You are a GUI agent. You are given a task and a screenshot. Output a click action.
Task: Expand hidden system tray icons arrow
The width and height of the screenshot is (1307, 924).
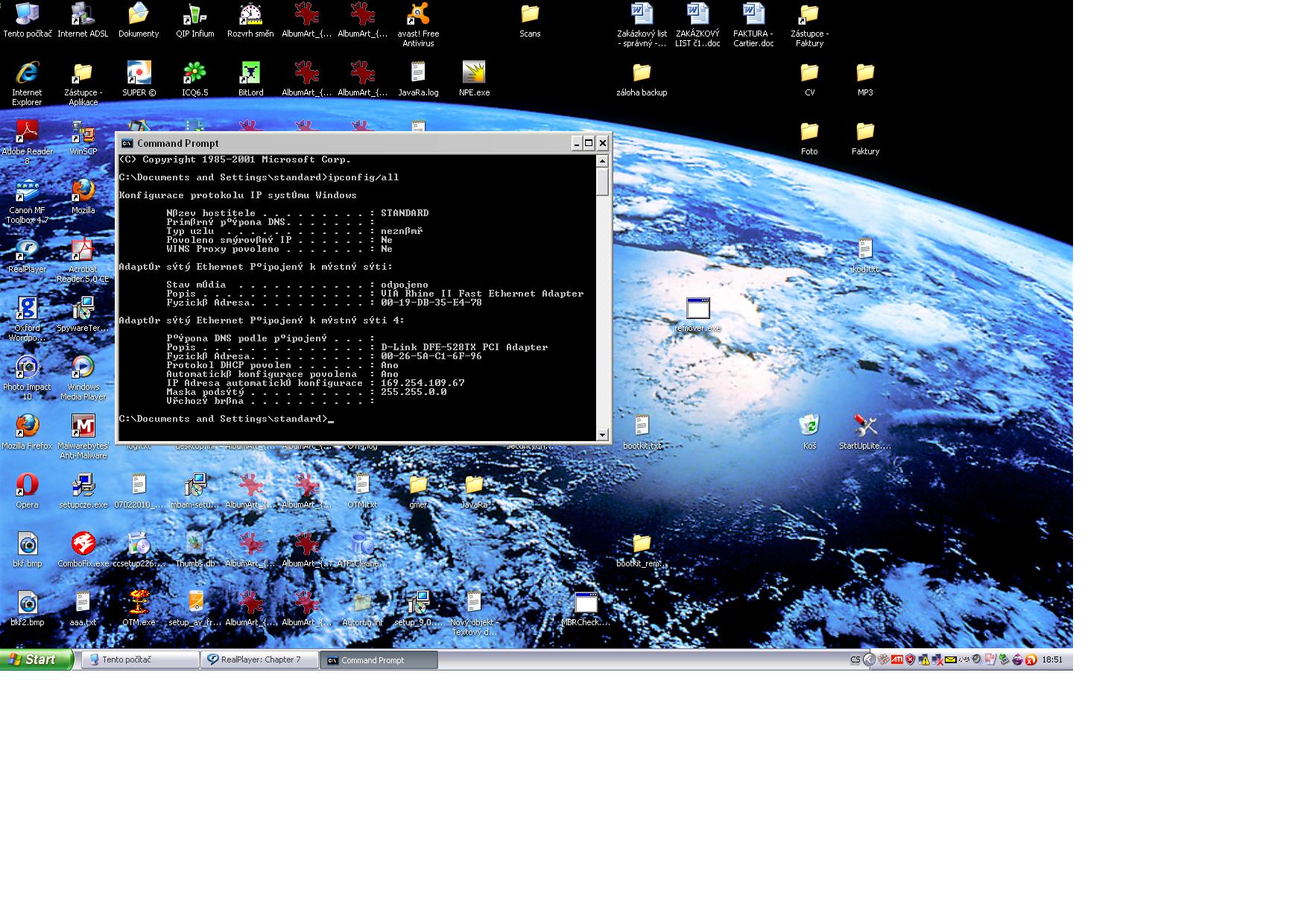tap(869, 659)
